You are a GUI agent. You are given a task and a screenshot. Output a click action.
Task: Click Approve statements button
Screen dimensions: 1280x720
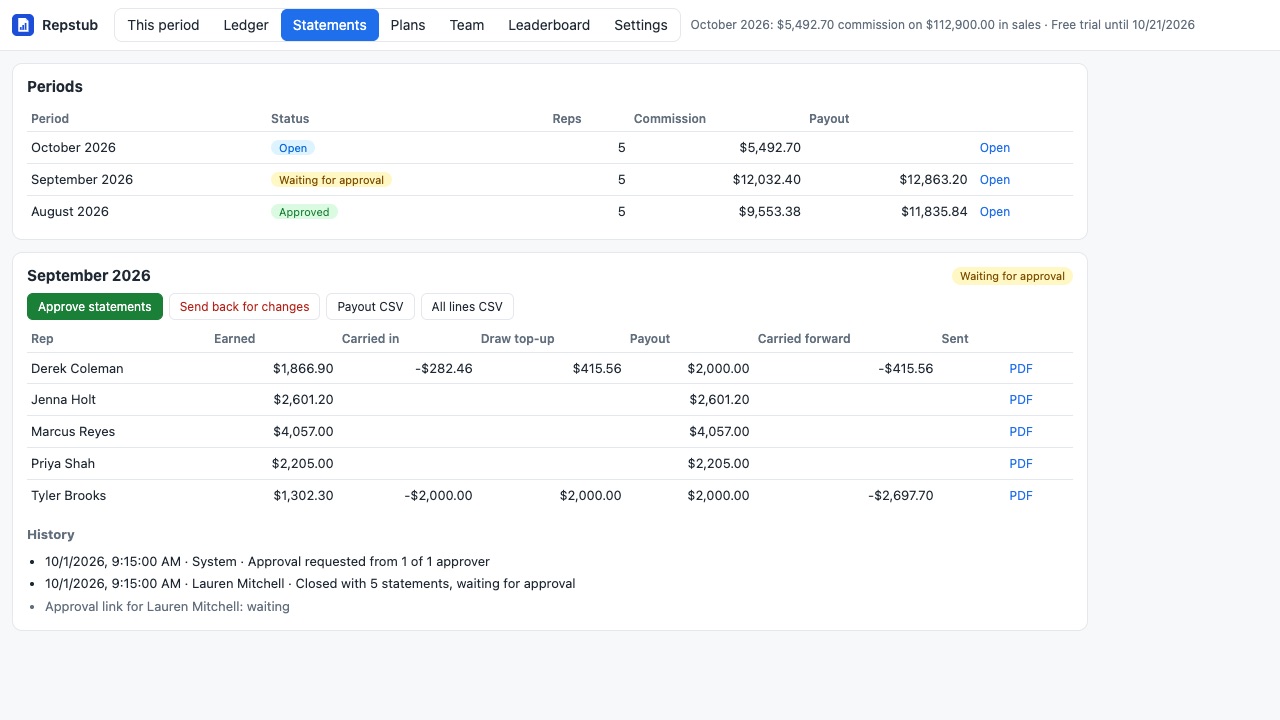tap(95, 307)
